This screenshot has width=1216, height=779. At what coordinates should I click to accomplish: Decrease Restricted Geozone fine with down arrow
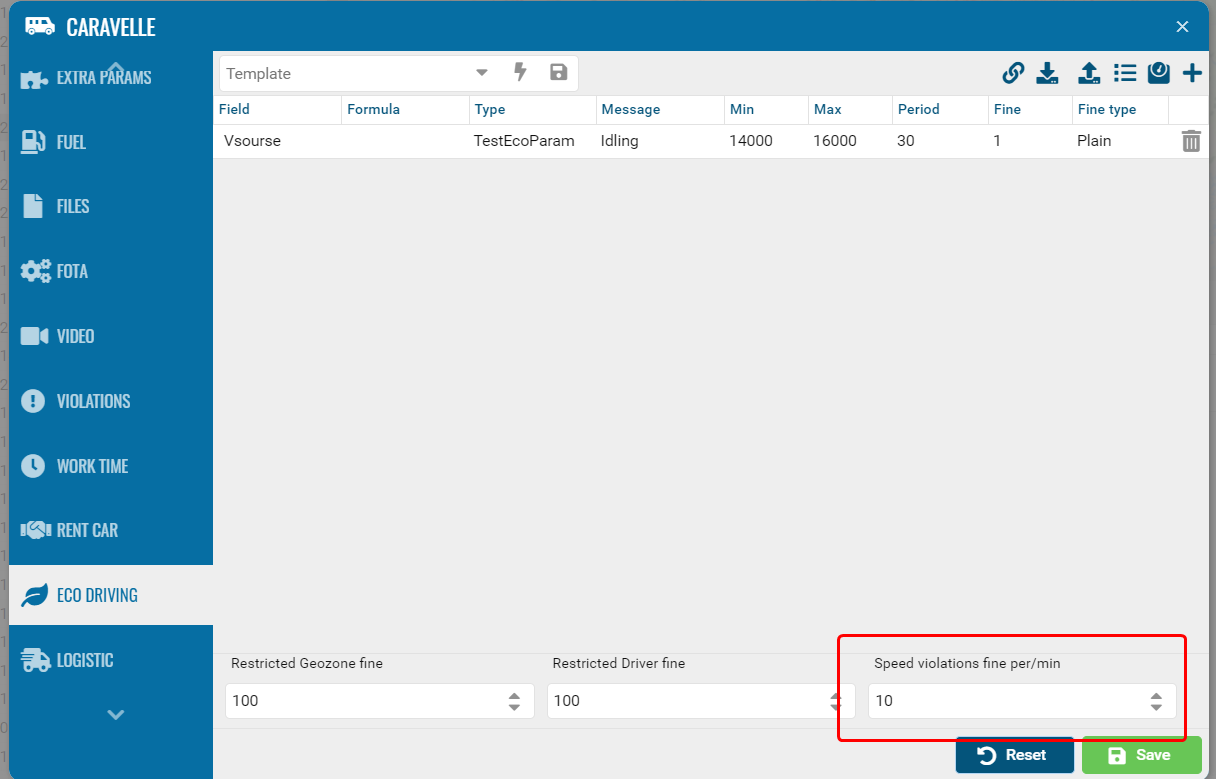point(514,707)
